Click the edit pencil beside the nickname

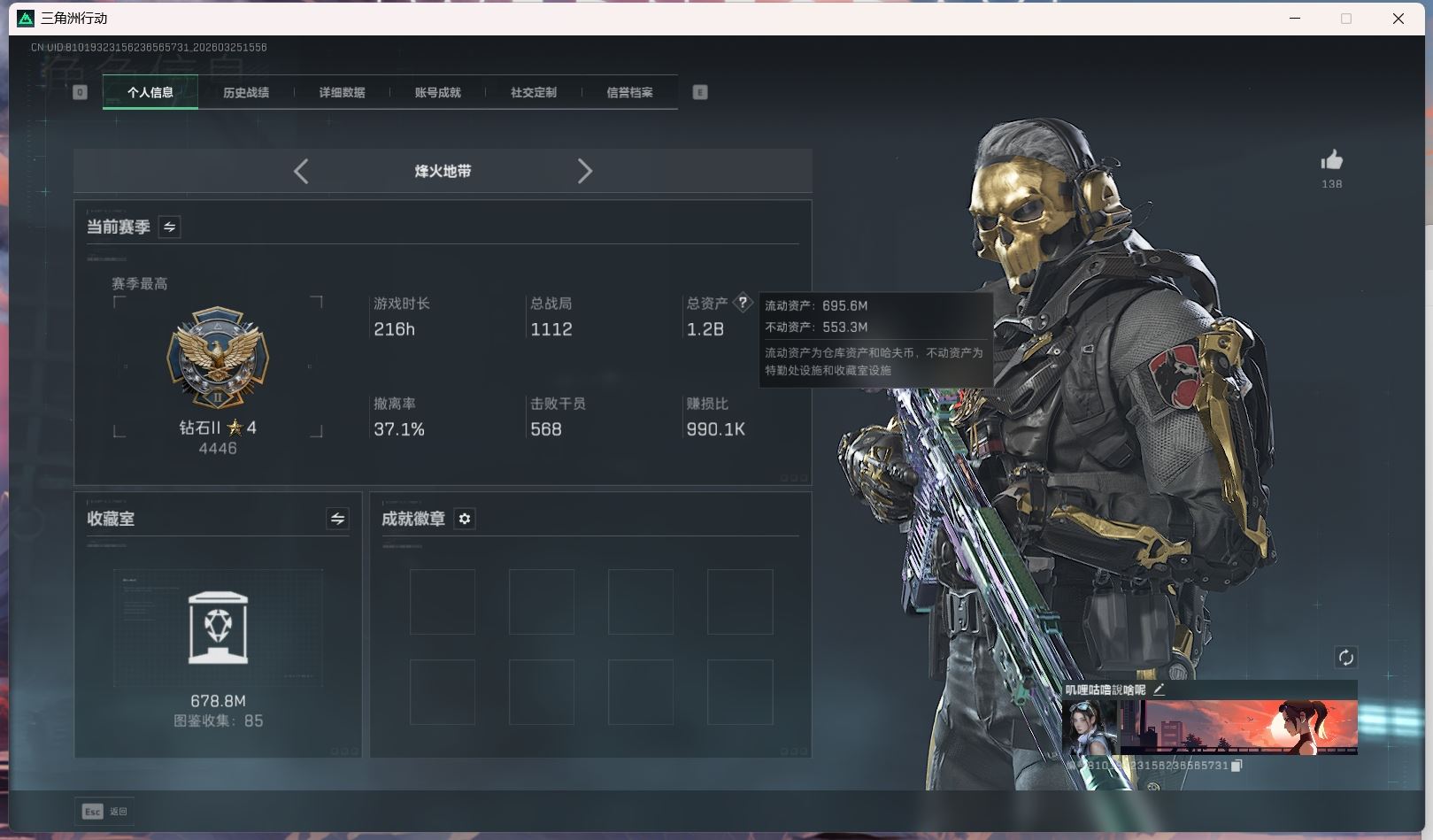click(1159, 690)
